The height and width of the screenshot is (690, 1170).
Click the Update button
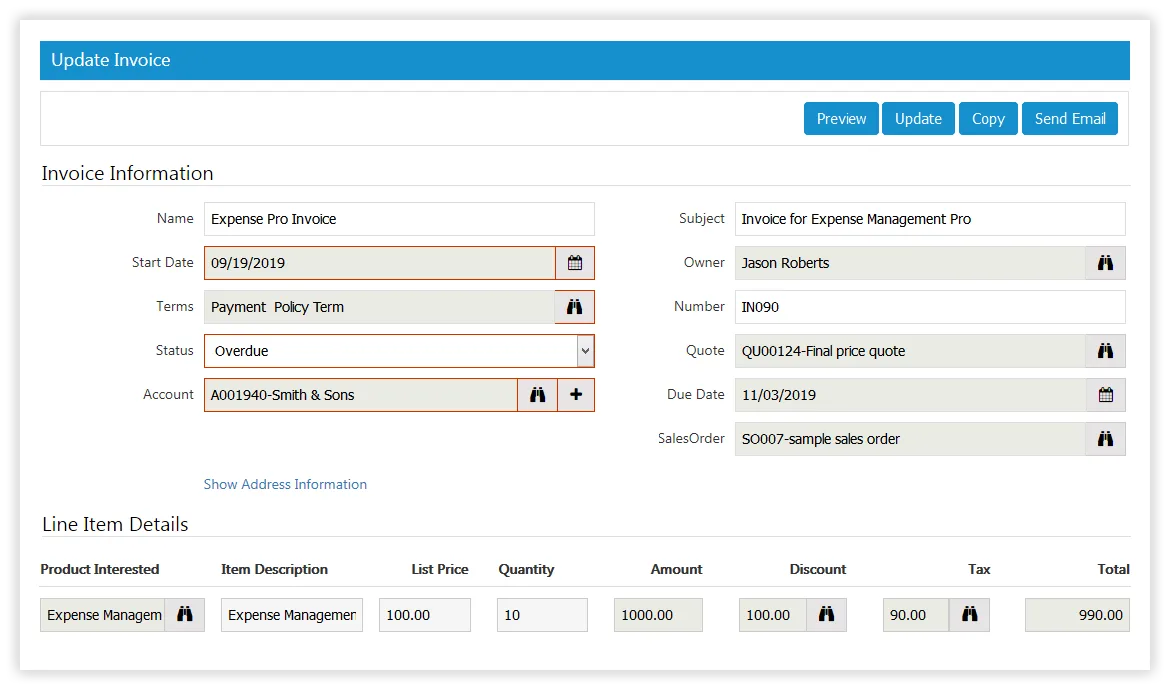pos(918,119)
